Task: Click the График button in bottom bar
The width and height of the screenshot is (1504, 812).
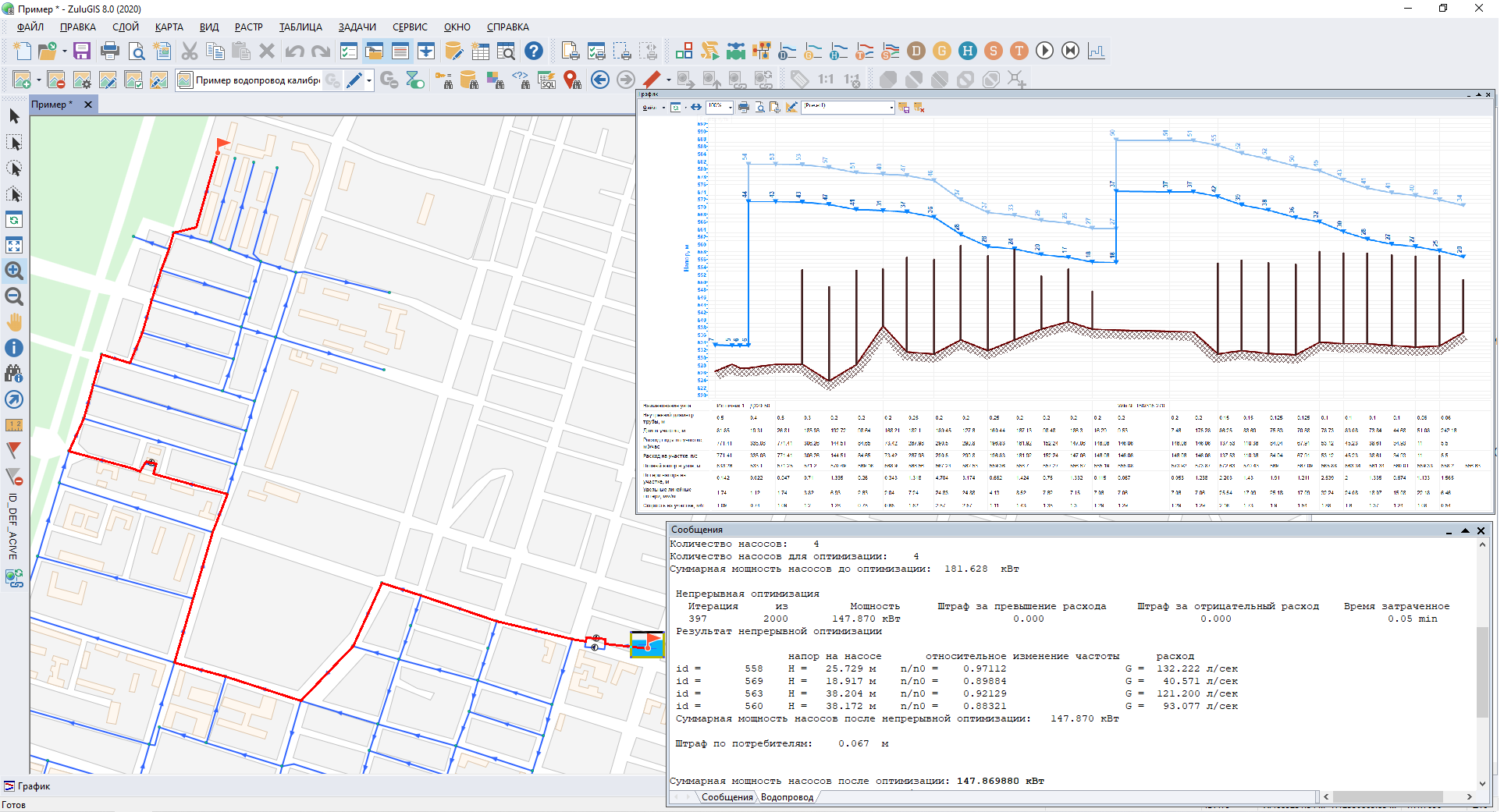Action: tap(27, 786)
